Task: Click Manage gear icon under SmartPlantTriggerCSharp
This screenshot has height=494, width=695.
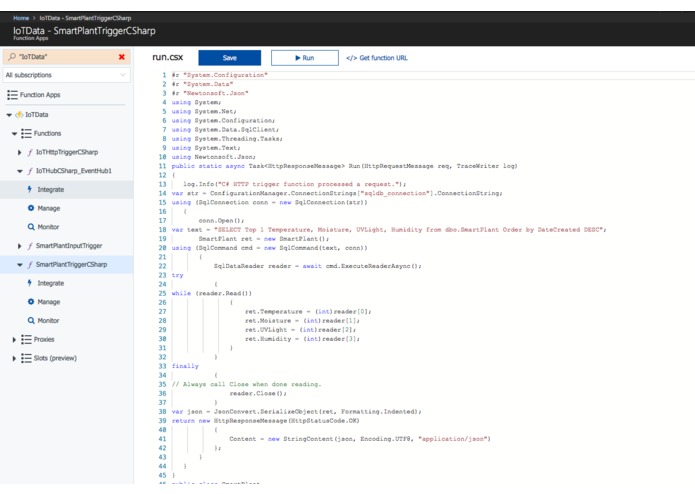Action: pyautogui.click(x=31, y=301)
